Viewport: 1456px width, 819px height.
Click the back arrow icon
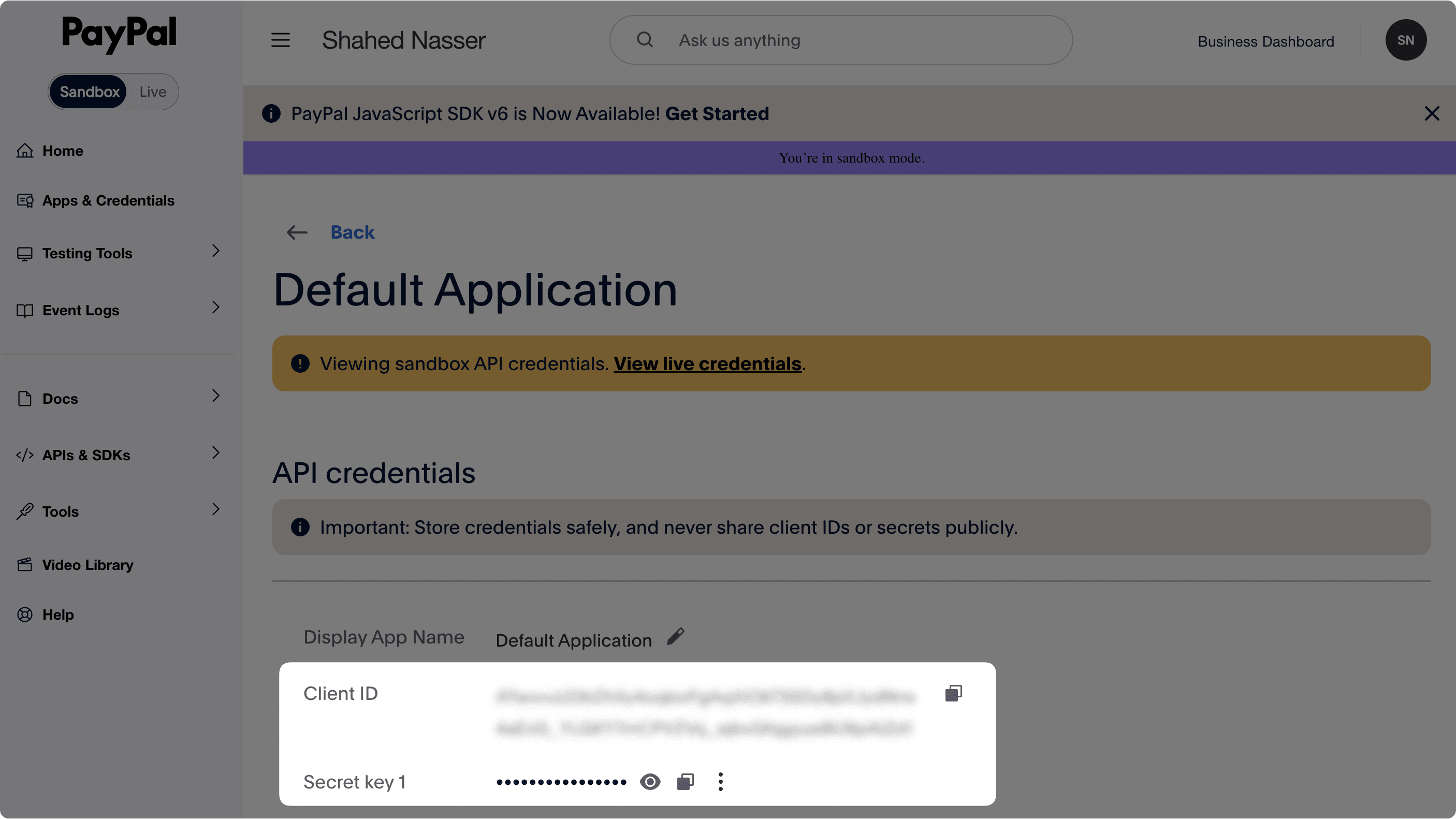[297, 232]
